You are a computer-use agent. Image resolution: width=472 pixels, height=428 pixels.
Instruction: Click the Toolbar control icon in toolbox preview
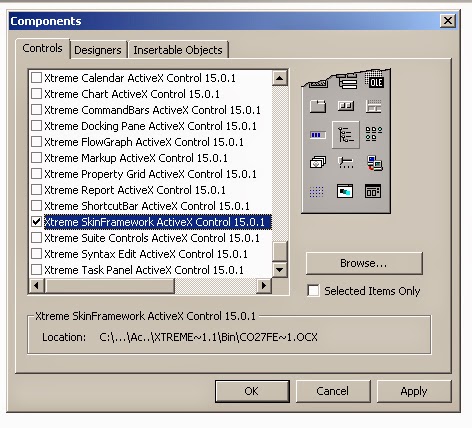coord(346,106)
